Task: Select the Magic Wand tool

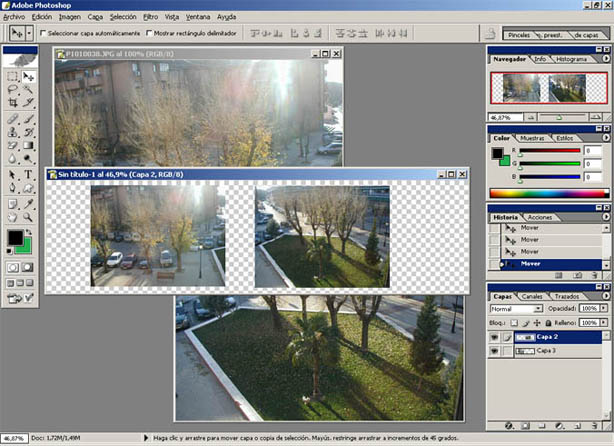Action: tap(28, 89)
